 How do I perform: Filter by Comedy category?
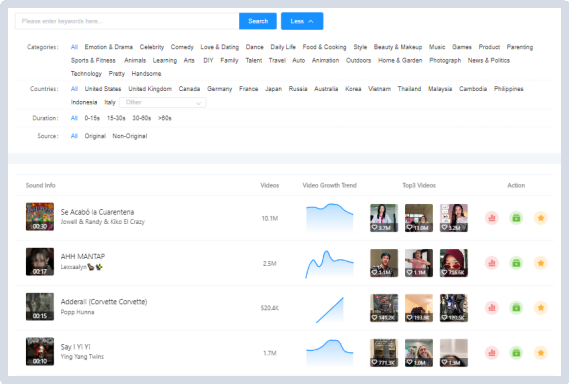(x=182, y=47)
